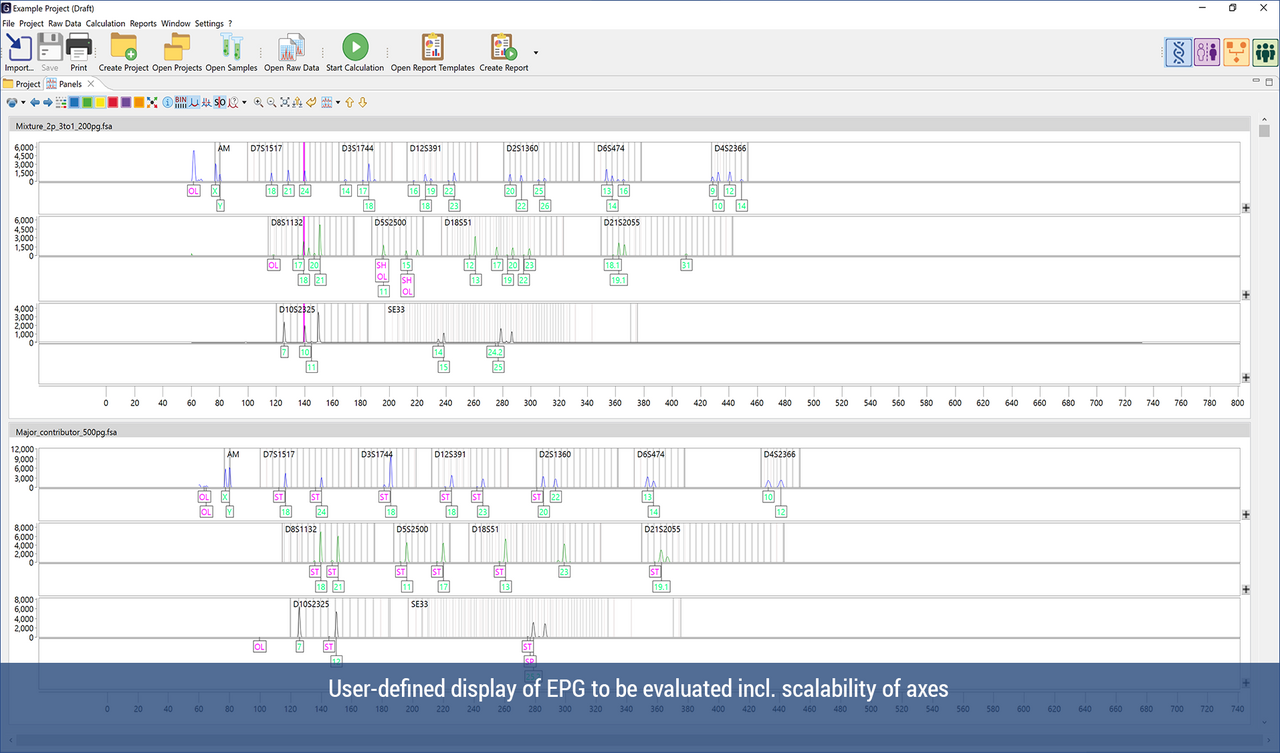Open the panel layout dropdown arrow
The width and height of the screenshot is (1280, 753).
pyautogui.click(x=338, y=102)
